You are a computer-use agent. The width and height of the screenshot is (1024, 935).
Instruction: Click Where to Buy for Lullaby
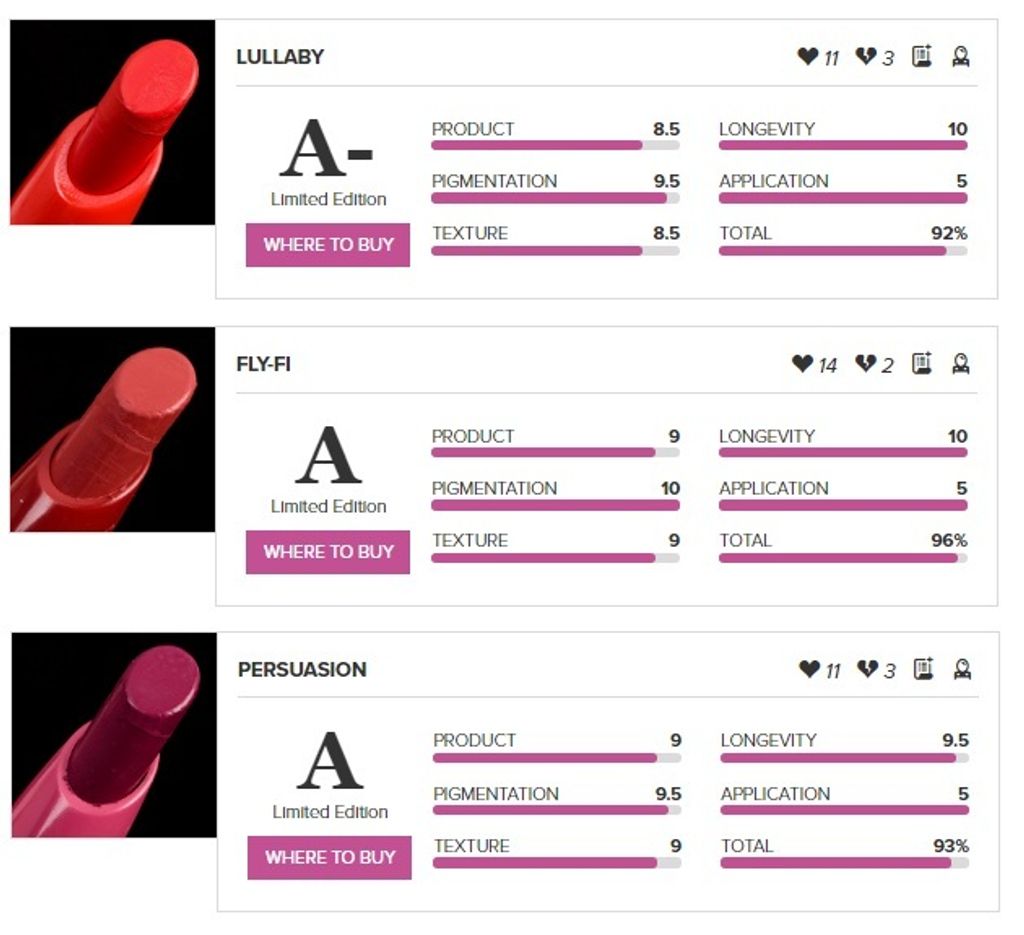click(x=328, y=245)
